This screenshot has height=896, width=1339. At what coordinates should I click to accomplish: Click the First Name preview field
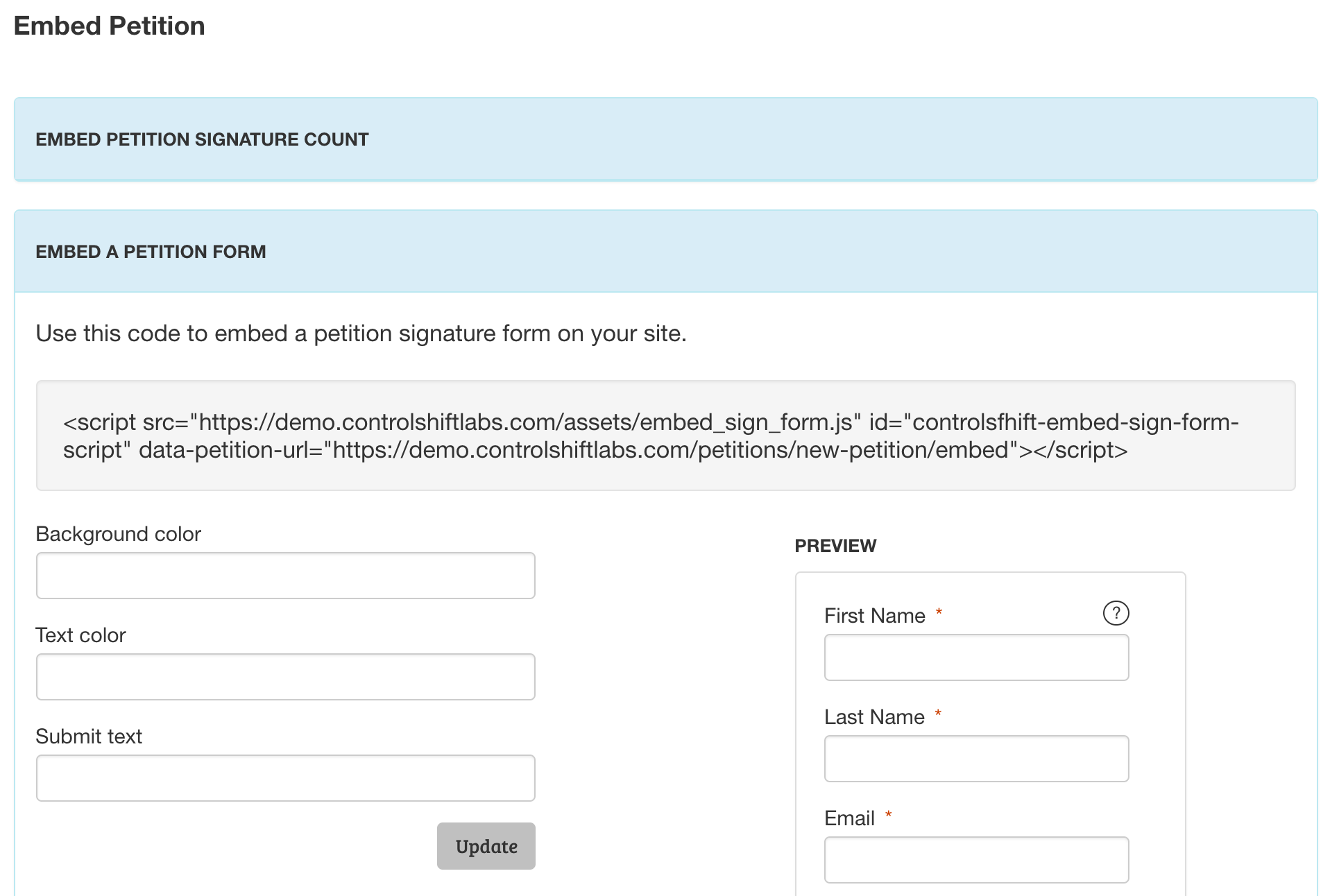click(976, 657)
